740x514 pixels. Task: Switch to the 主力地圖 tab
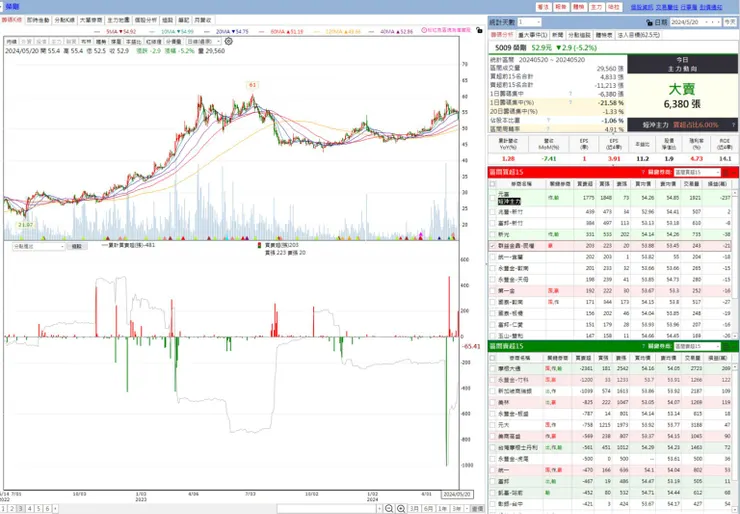118,20
